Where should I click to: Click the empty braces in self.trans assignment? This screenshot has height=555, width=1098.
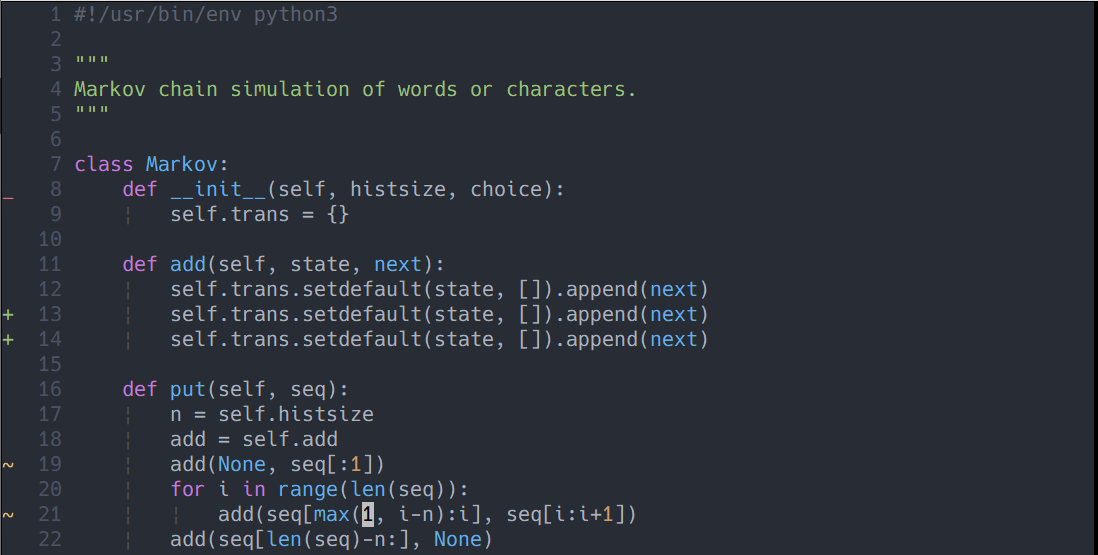coord(338,214)
